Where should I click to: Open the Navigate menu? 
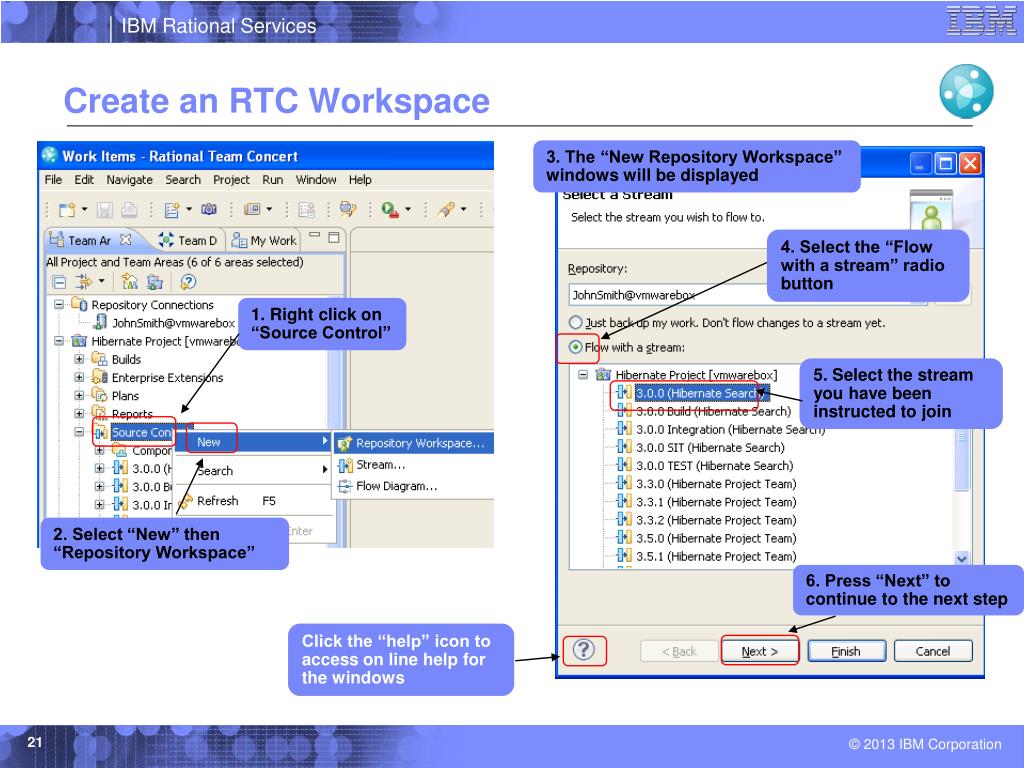pyautogui.click(x=129, y=180)
